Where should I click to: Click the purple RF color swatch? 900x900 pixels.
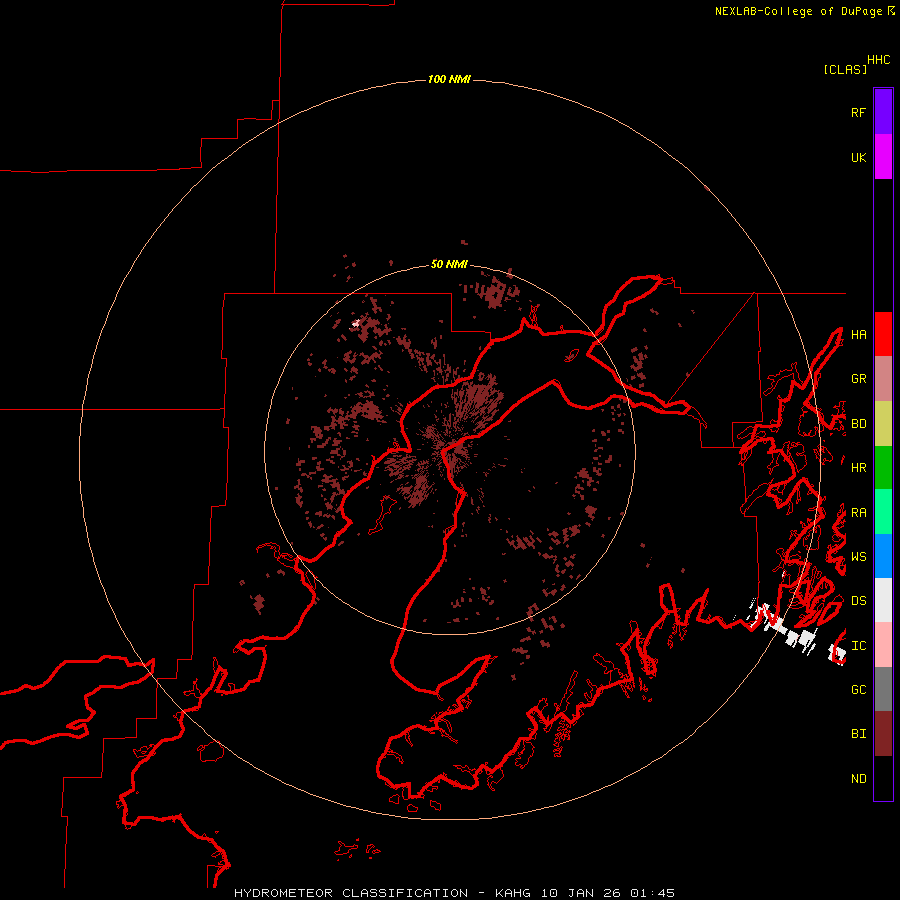coord(883,112)
